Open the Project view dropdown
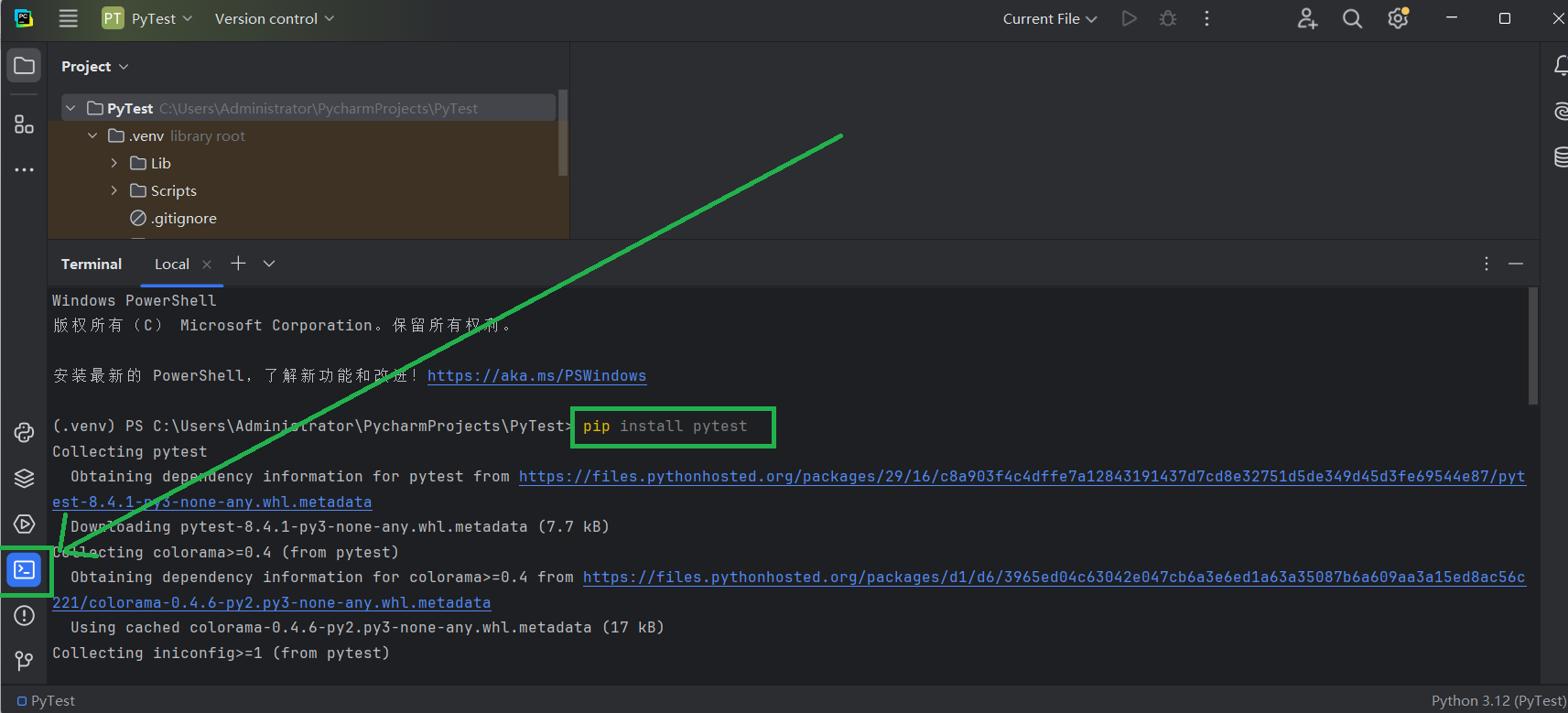 (x=95, y=67)
